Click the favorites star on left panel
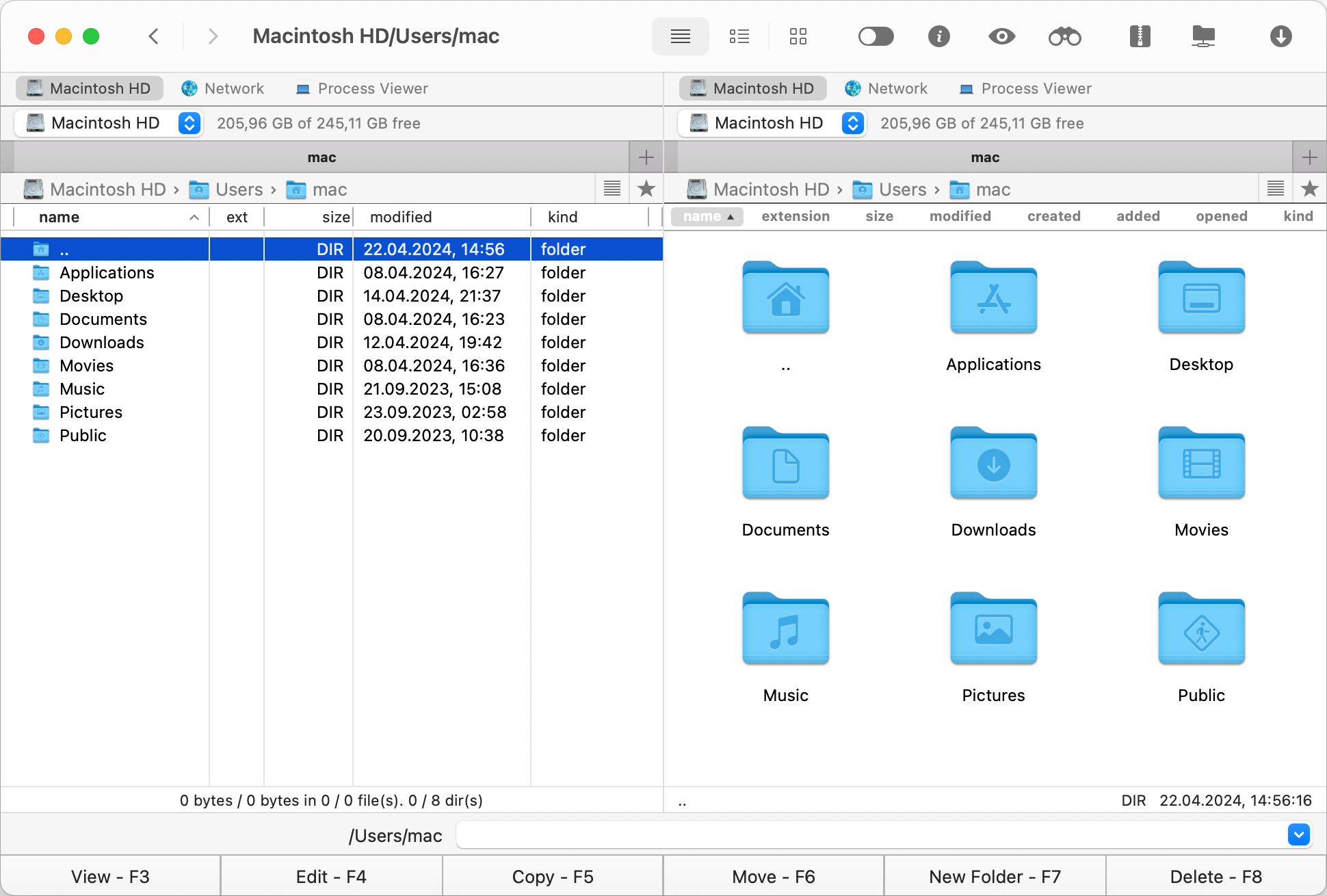The image size is (1327, 896). [x=647, y=188]
